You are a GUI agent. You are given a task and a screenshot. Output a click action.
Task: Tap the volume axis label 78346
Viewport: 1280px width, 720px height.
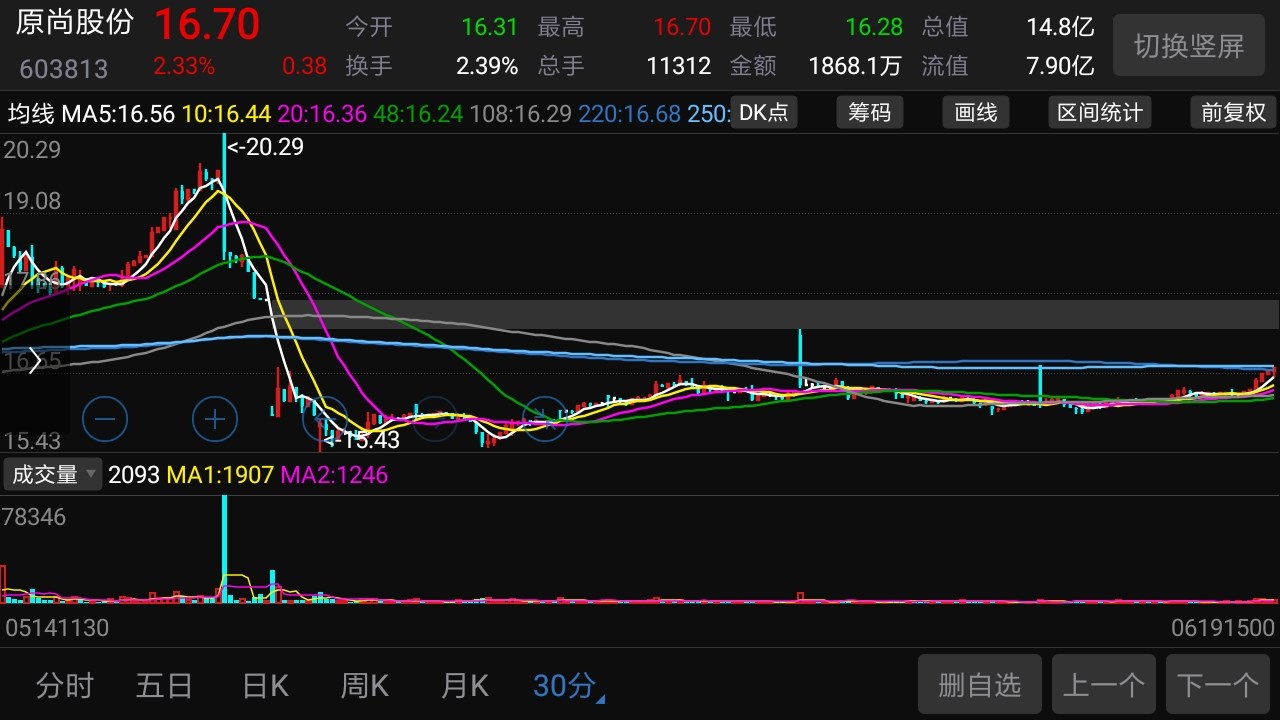[34, 517]
